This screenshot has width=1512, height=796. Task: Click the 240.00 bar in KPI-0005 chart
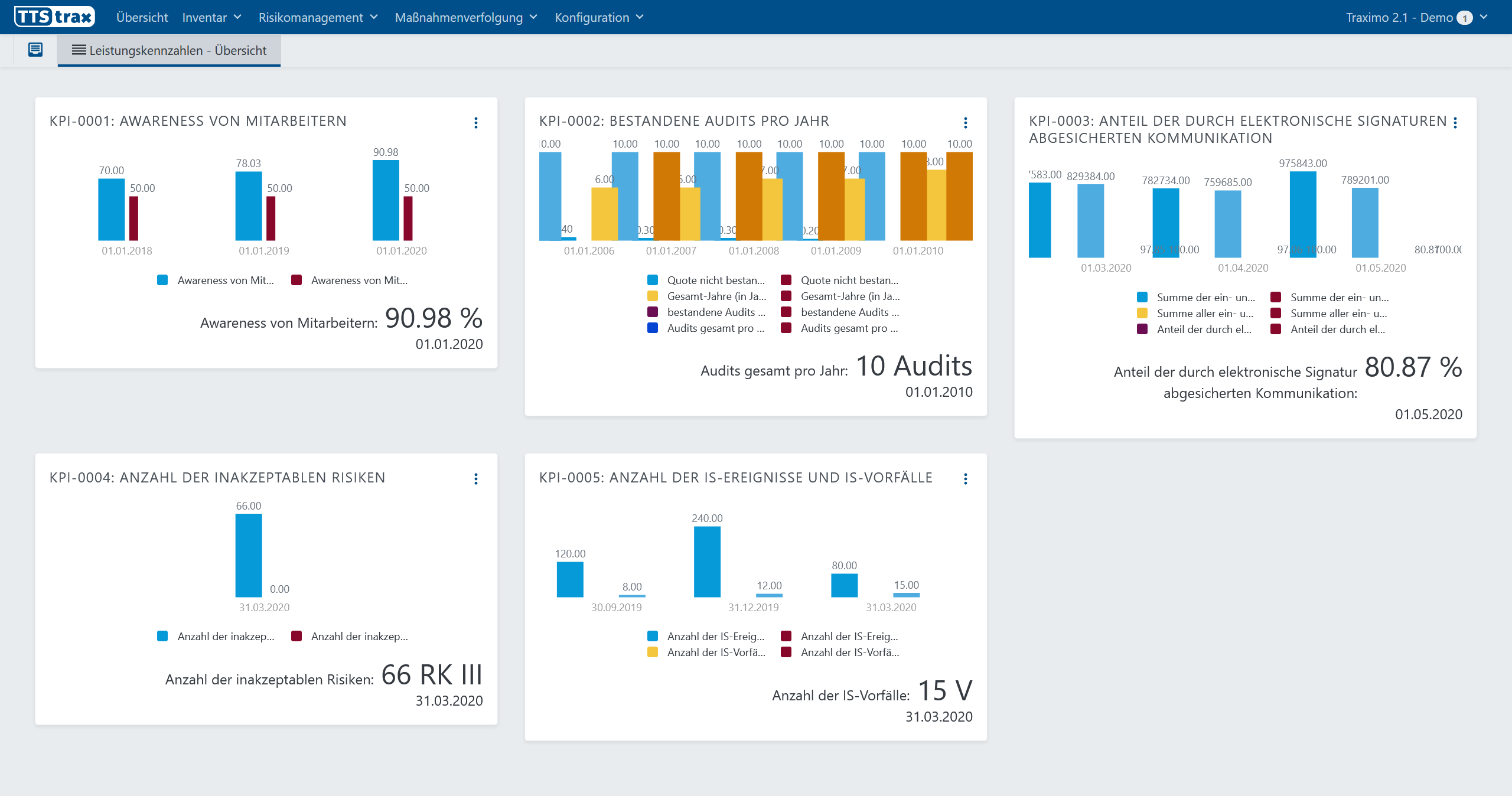[x=706, y=561]
